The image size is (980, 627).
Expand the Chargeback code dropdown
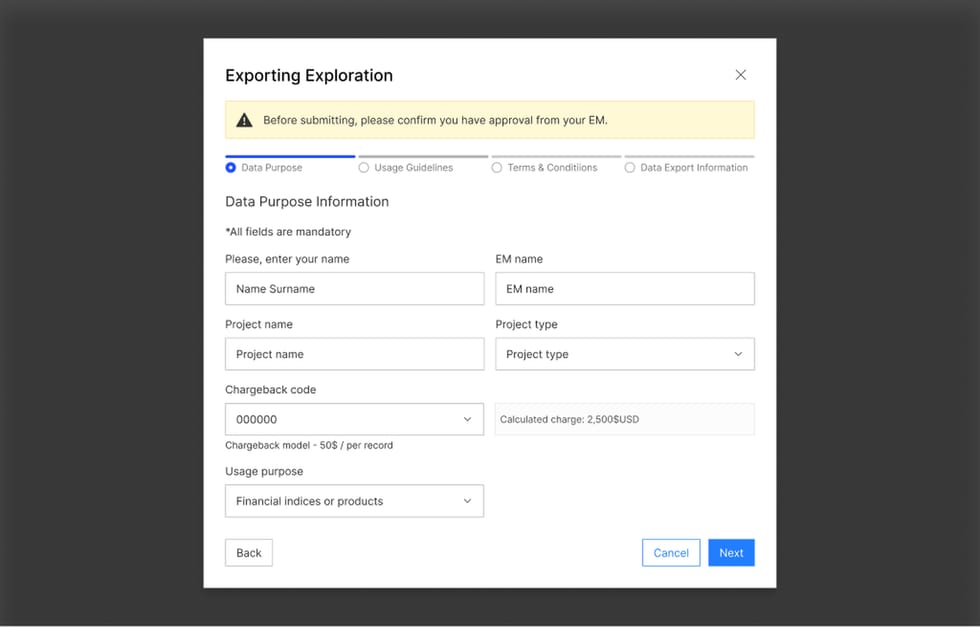coord(354,419)
